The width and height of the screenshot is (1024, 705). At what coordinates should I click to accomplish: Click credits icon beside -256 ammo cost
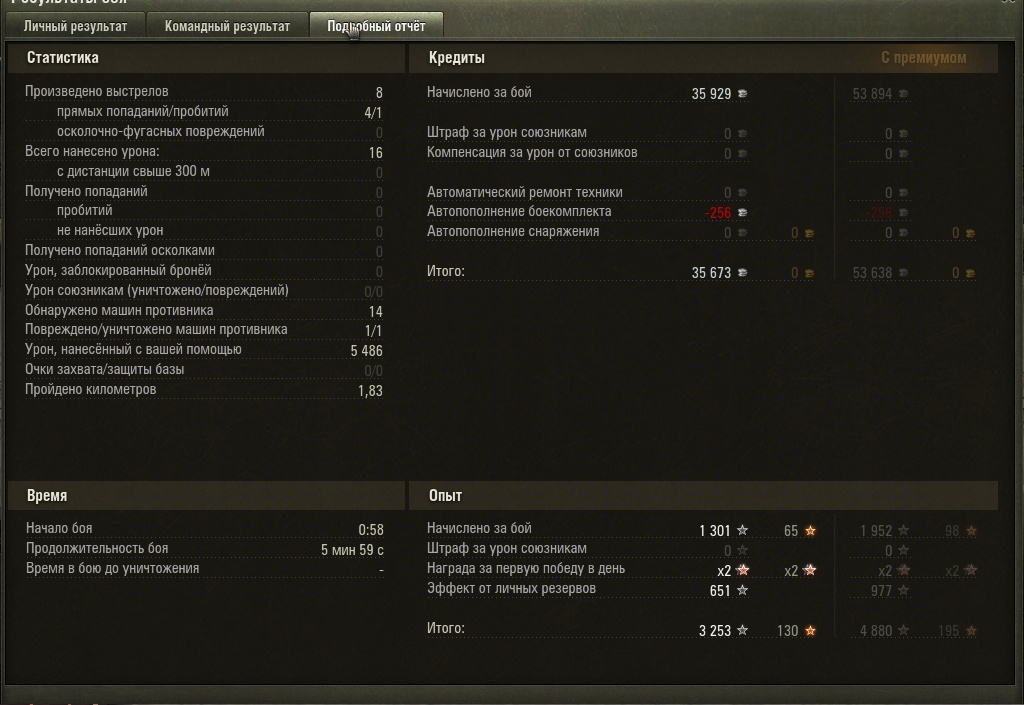pos(743,212)
